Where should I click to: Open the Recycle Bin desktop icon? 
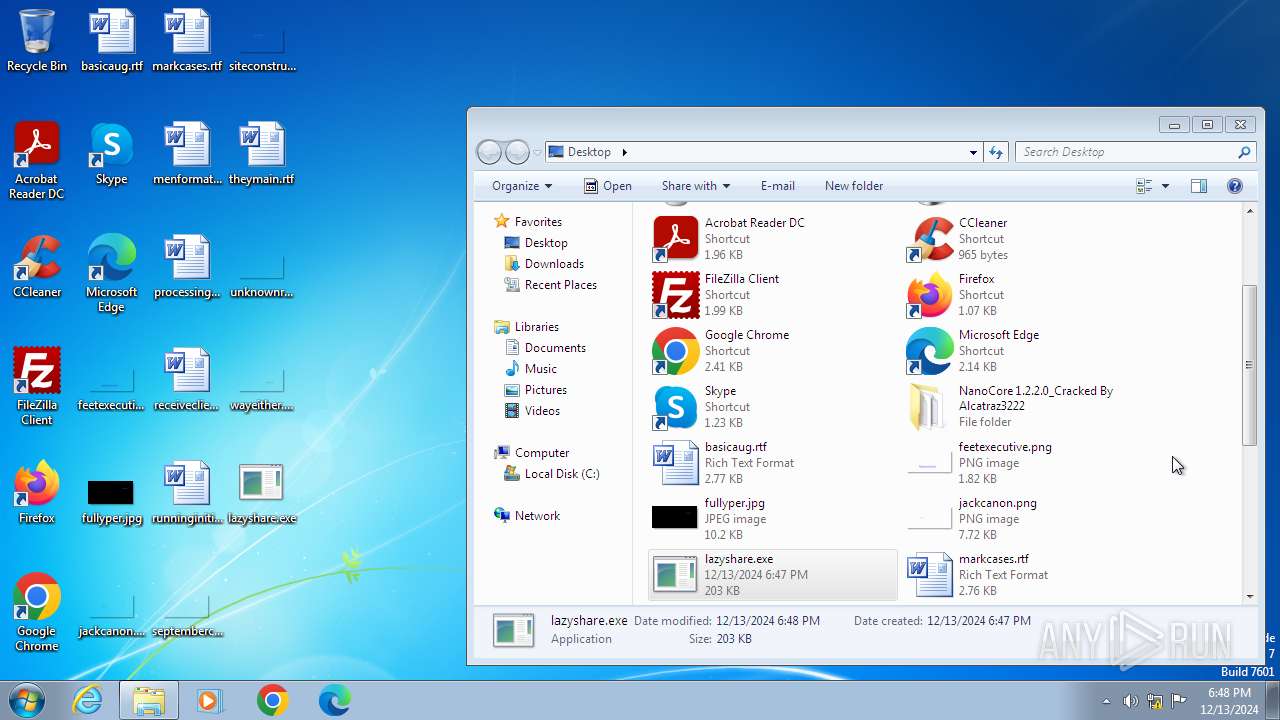tap(37, 40)
